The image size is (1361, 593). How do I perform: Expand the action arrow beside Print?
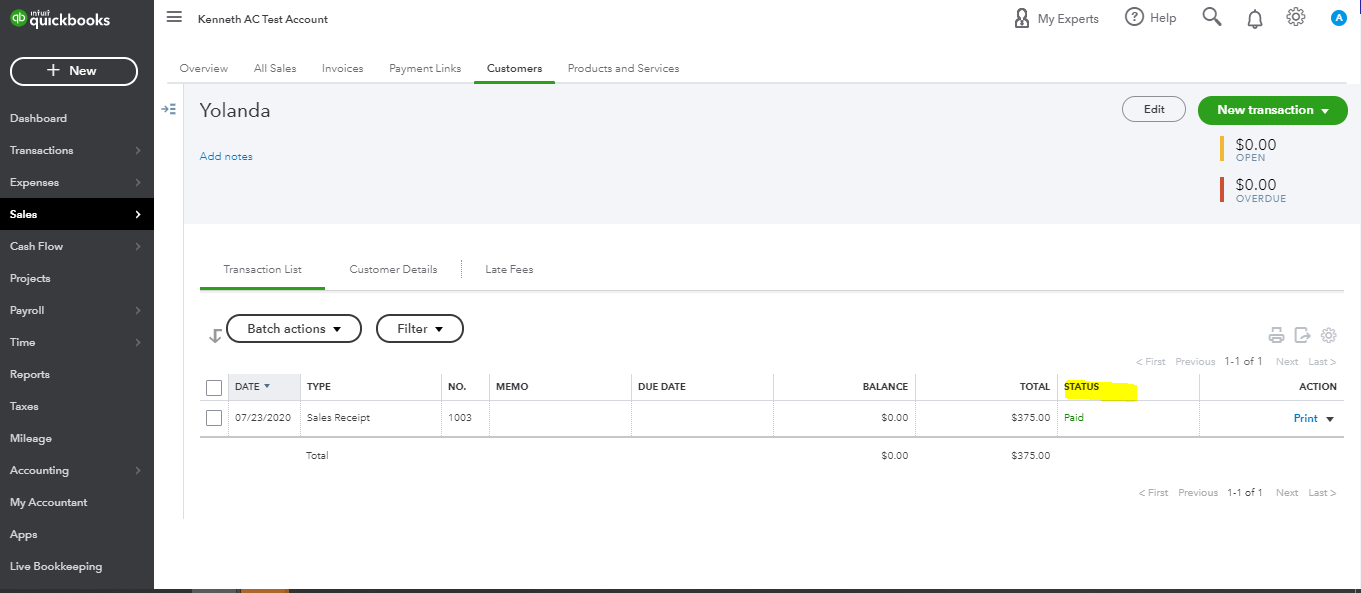coord(1330,419)
